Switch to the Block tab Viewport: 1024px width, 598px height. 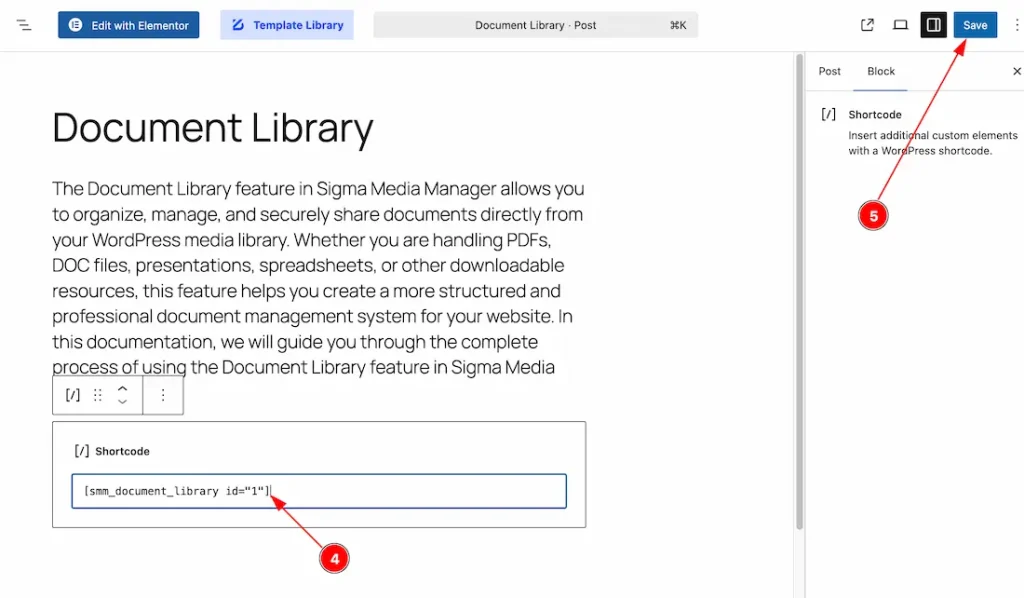(x=880, y=71)
